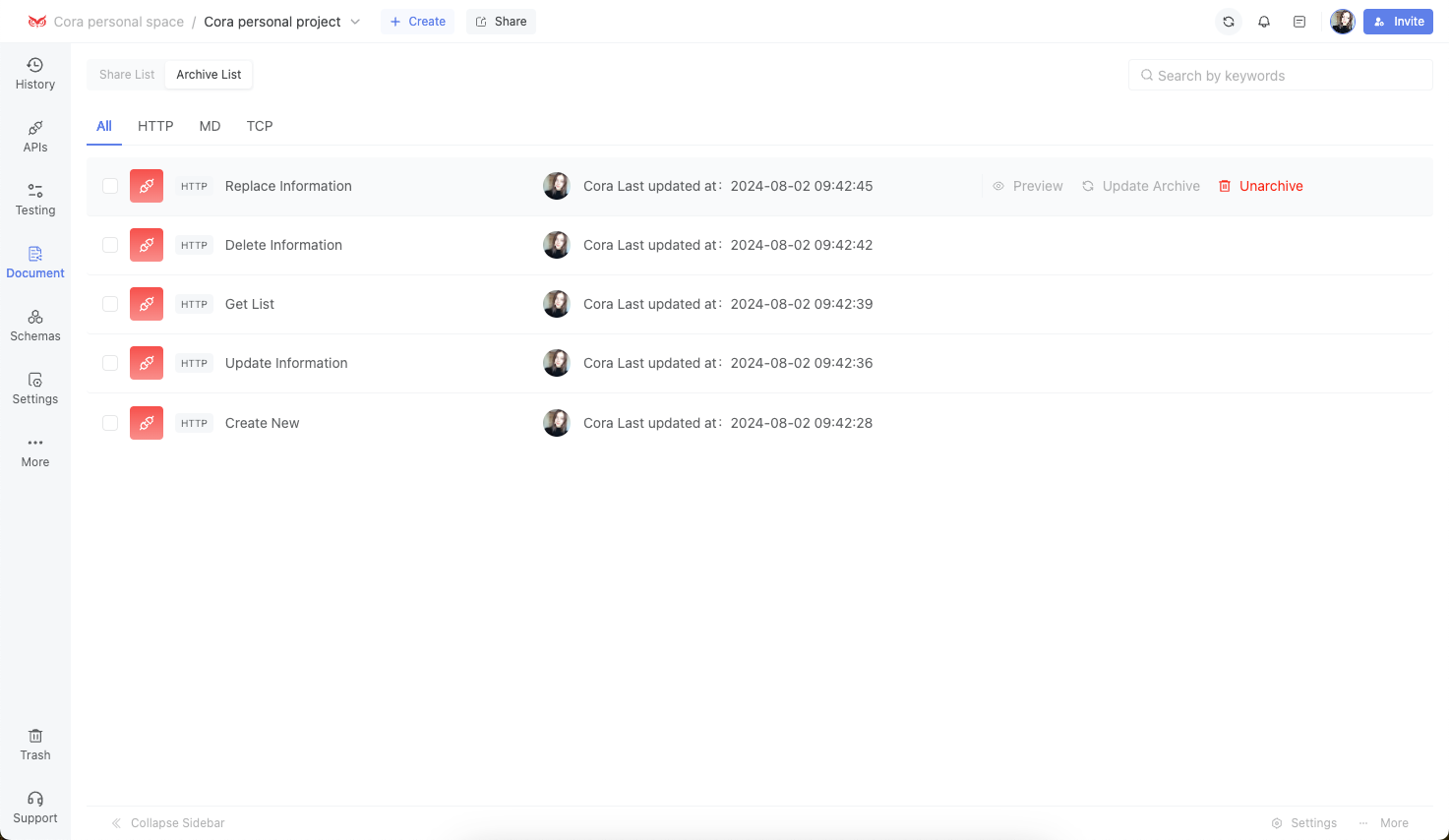Open the Trash
The width and height of the screenshot is (1449, 840).
point(35,745)
